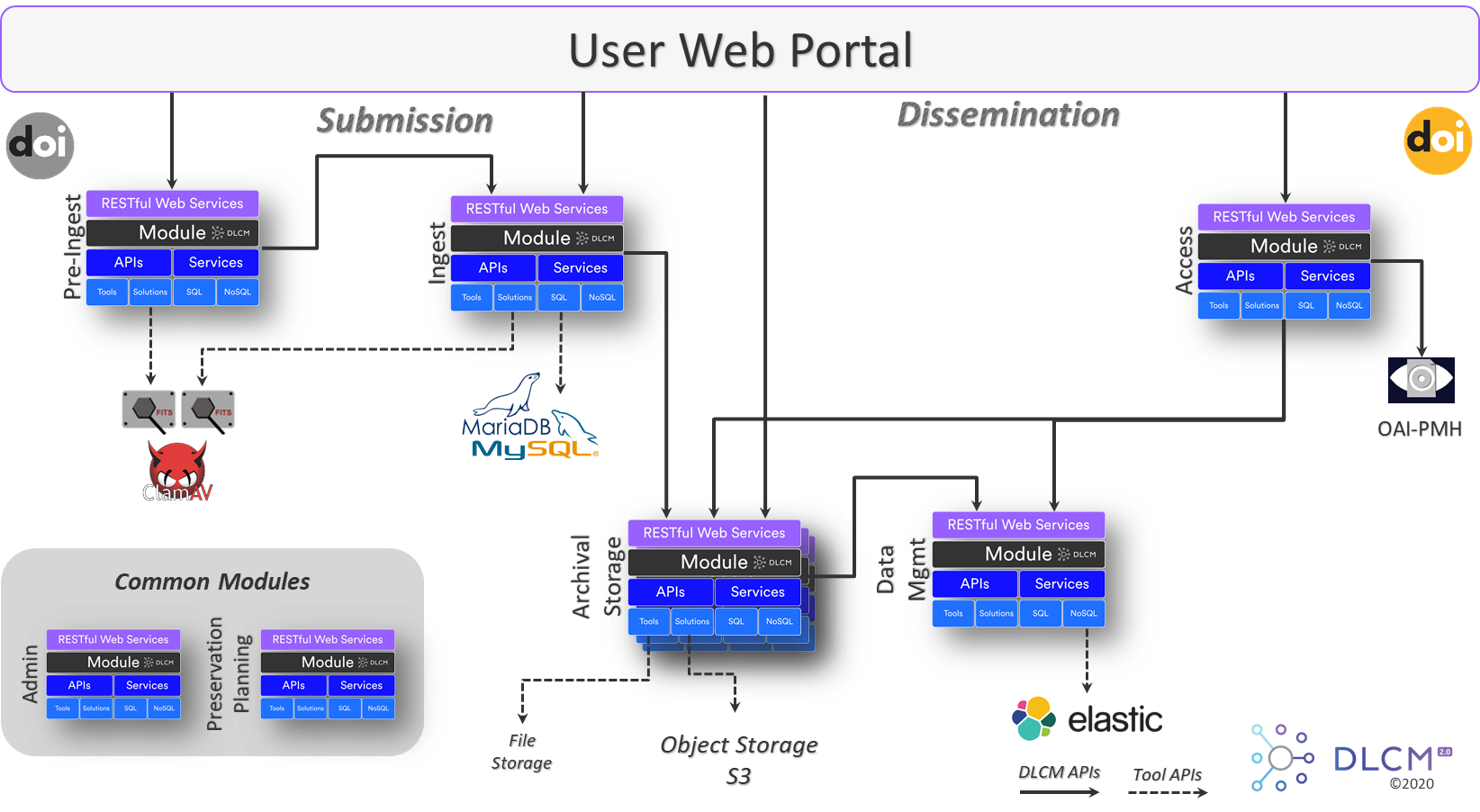This screenshot has height=812, width=1480.
Task: Select the Submission section label
Action: [x=404, y=120]
